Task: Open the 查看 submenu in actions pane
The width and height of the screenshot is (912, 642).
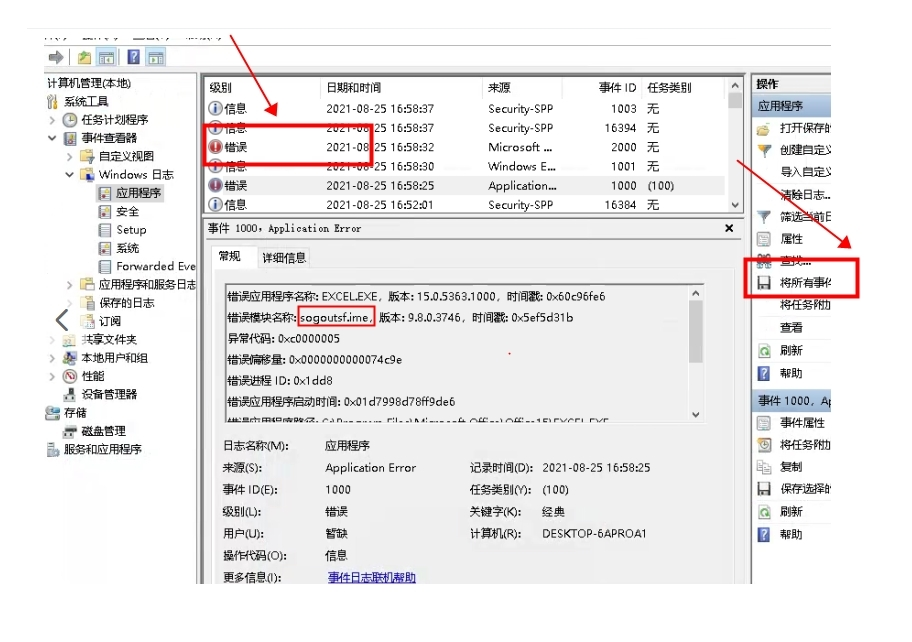Action: point(791,328)
